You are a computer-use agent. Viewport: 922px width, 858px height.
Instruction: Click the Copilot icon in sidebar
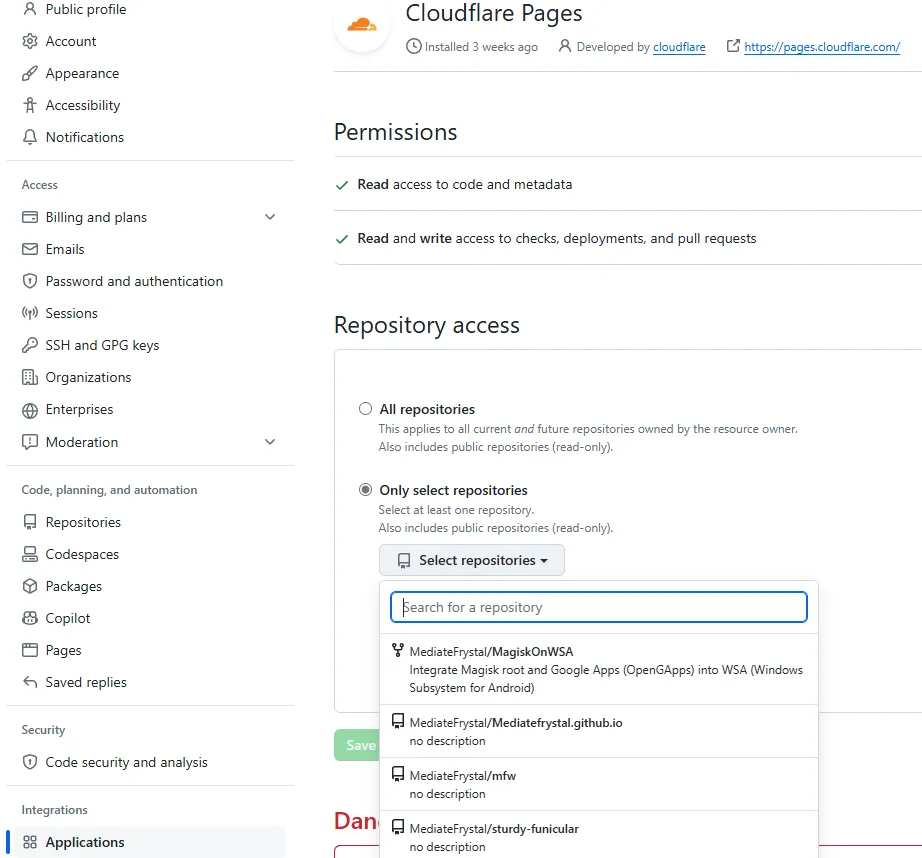[x=29, y=618]
